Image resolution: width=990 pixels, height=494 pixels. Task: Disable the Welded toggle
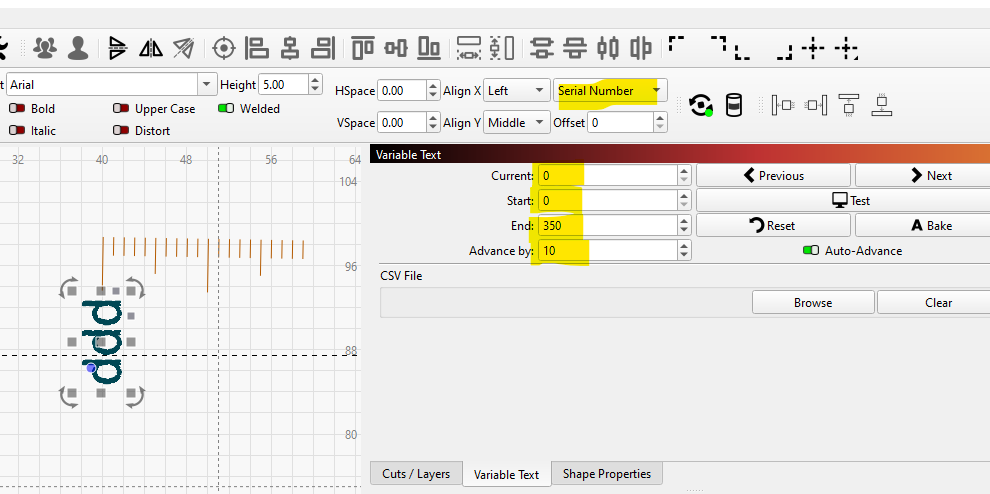tap(226, 109)
